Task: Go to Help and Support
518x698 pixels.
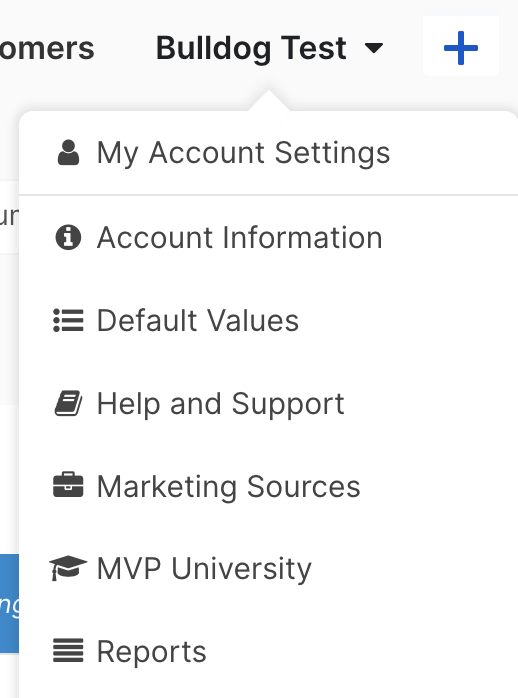Action: tap(268, 403)
